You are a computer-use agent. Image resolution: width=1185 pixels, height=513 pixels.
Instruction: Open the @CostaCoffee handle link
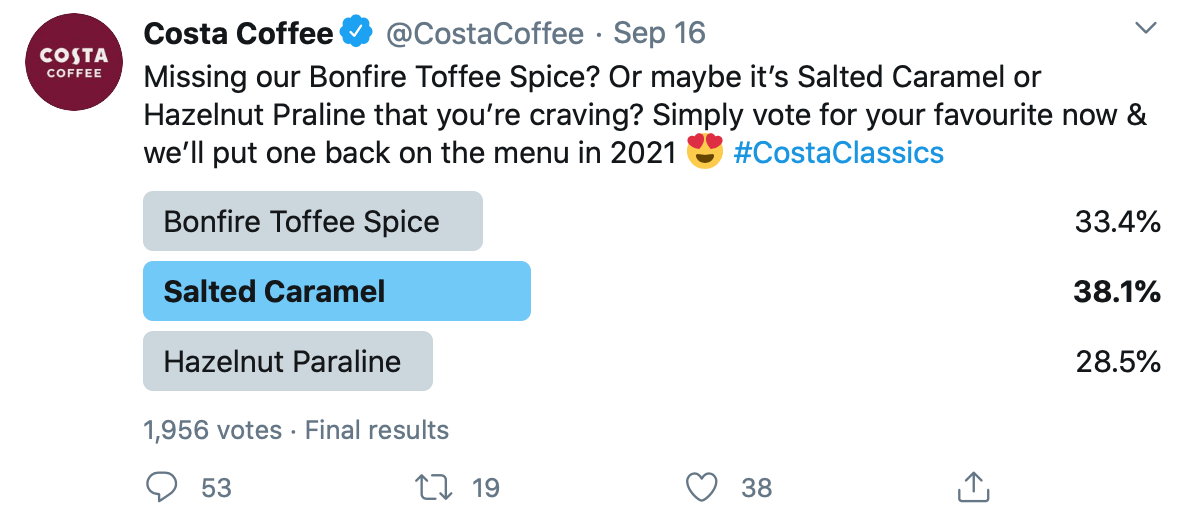coord(485,34)
